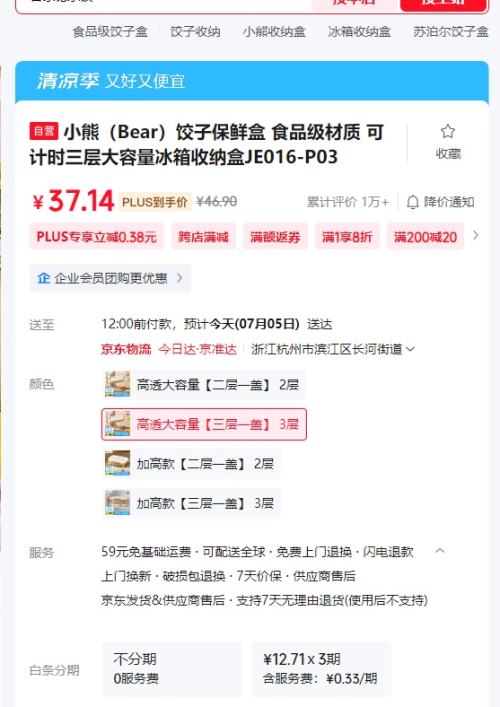Collapse the 服务 details with up chevron
The width and height of the screenshot is (500, 707).
(440, 551)
